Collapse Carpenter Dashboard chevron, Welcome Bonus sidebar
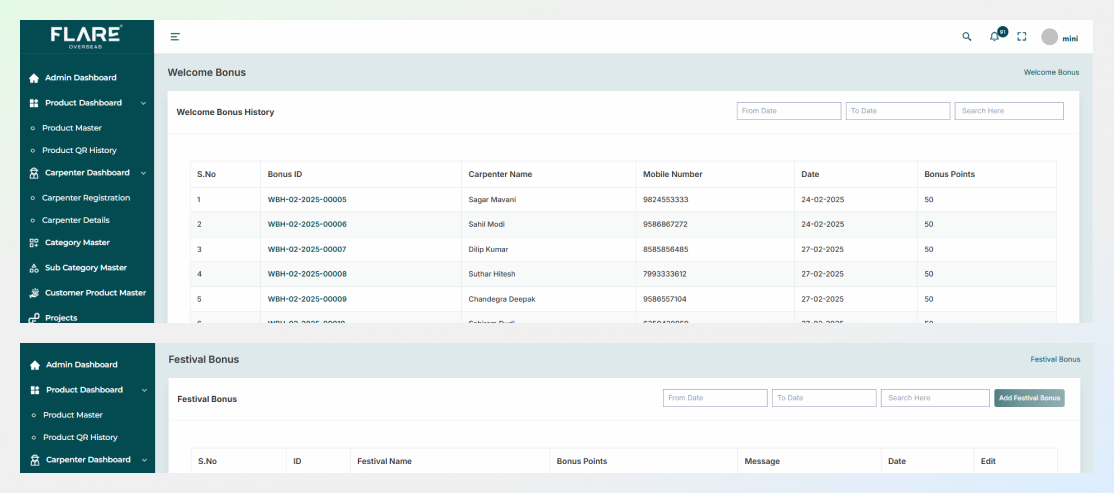Image resolution: width=1114 pixels, height=493 pixels. (x=144, y=173)
